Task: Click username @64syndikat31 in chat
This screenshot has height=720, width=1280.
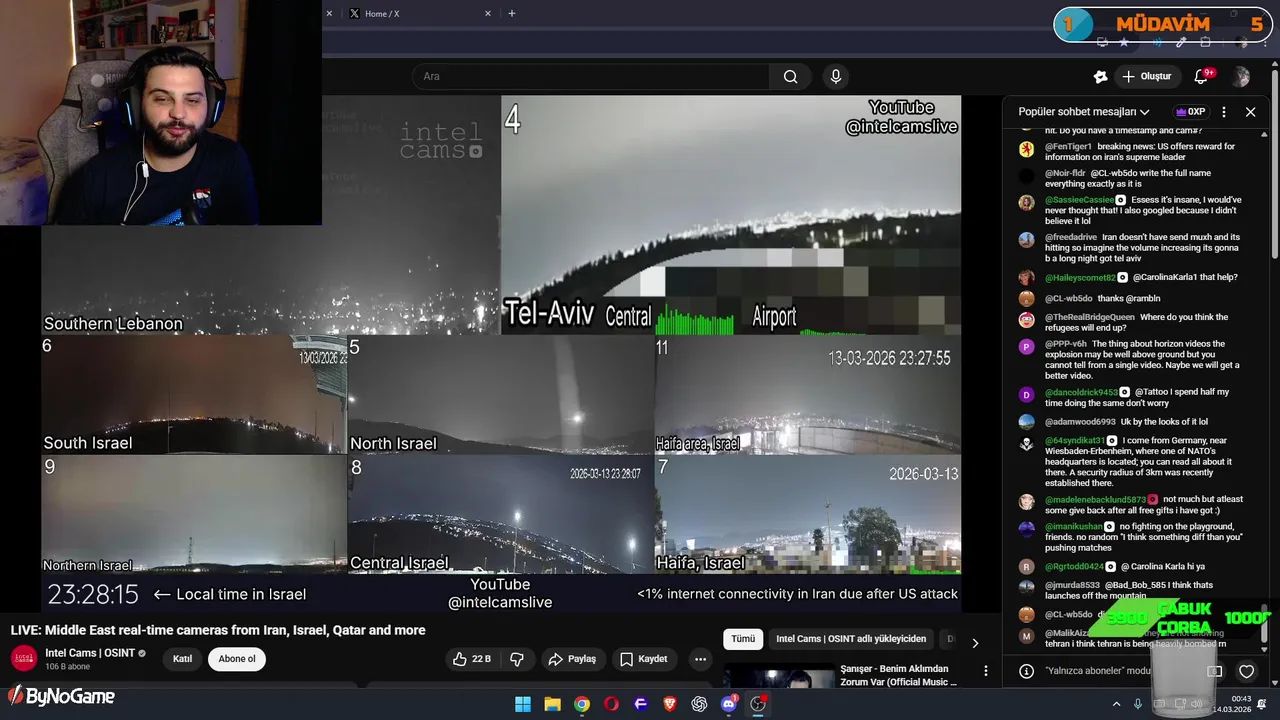Action: [1075, 440]
